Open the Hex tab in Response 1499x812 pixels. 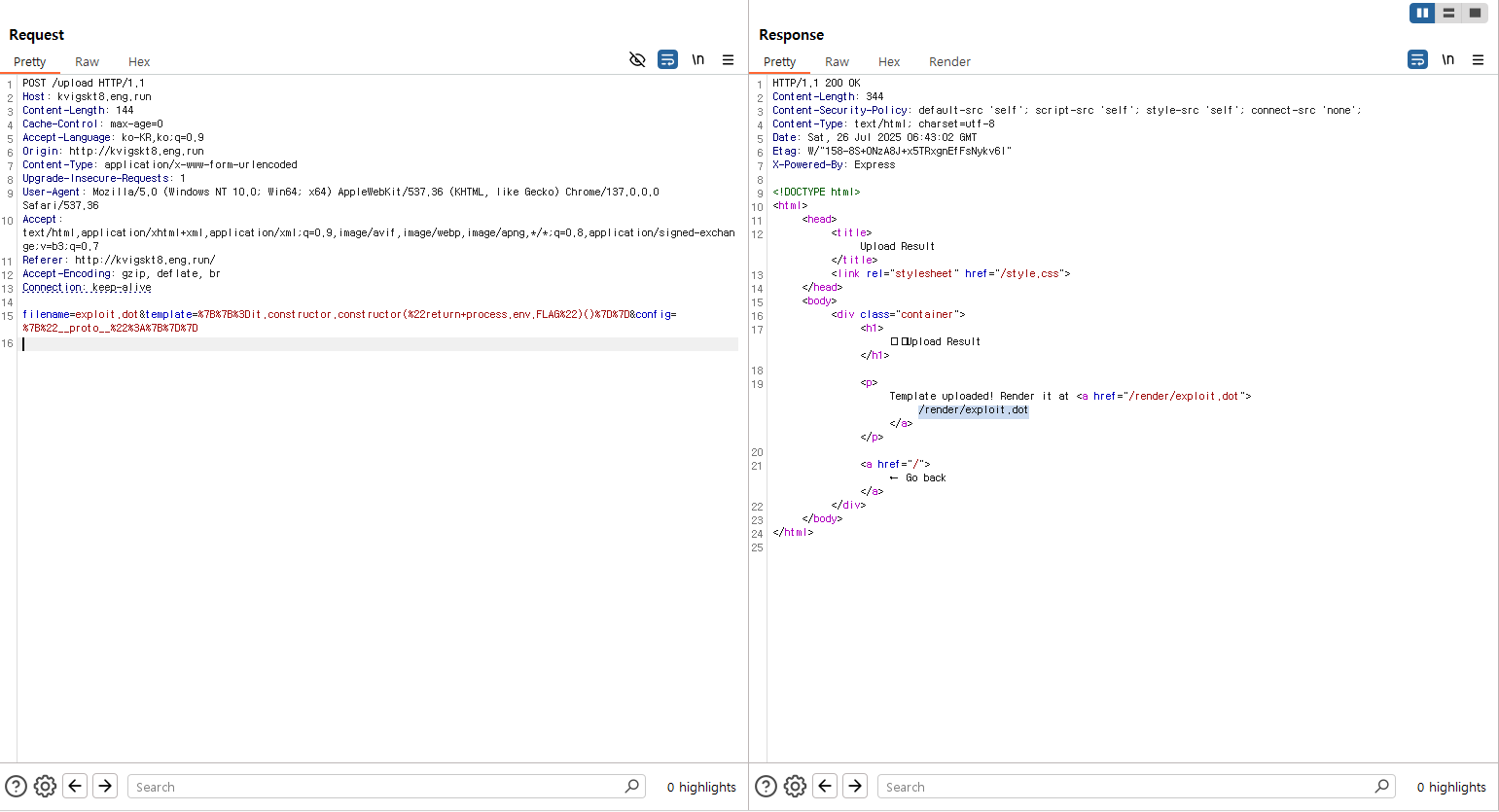click(x=889, y=62)
